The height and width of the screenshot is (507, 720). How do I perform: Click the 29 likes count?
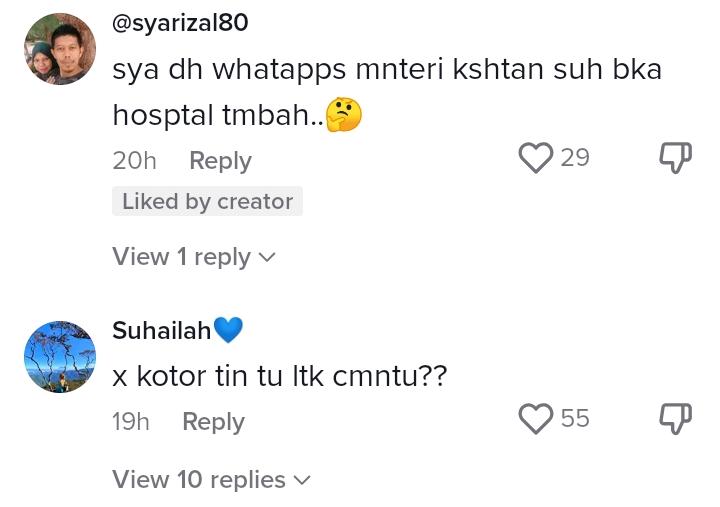[575, 158]
